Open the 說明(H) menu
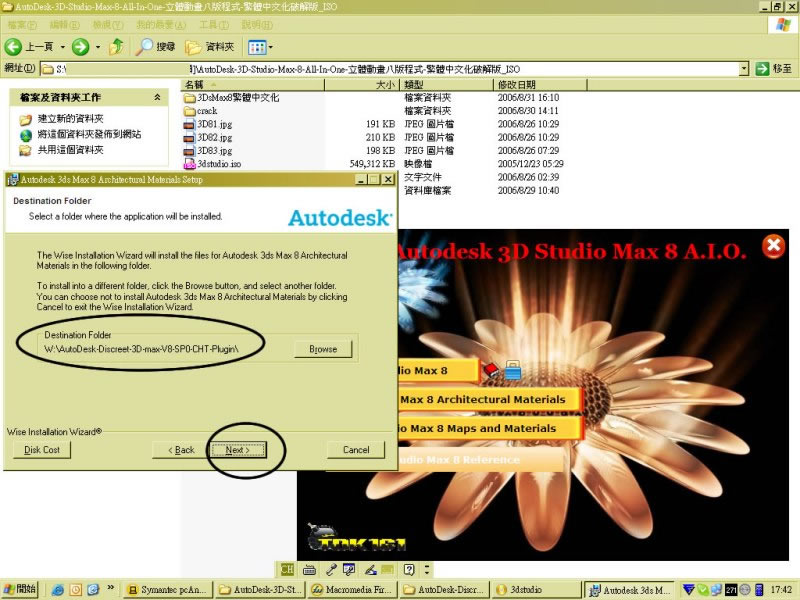Screen dimensions: 800x600 [x=257, y=25]
